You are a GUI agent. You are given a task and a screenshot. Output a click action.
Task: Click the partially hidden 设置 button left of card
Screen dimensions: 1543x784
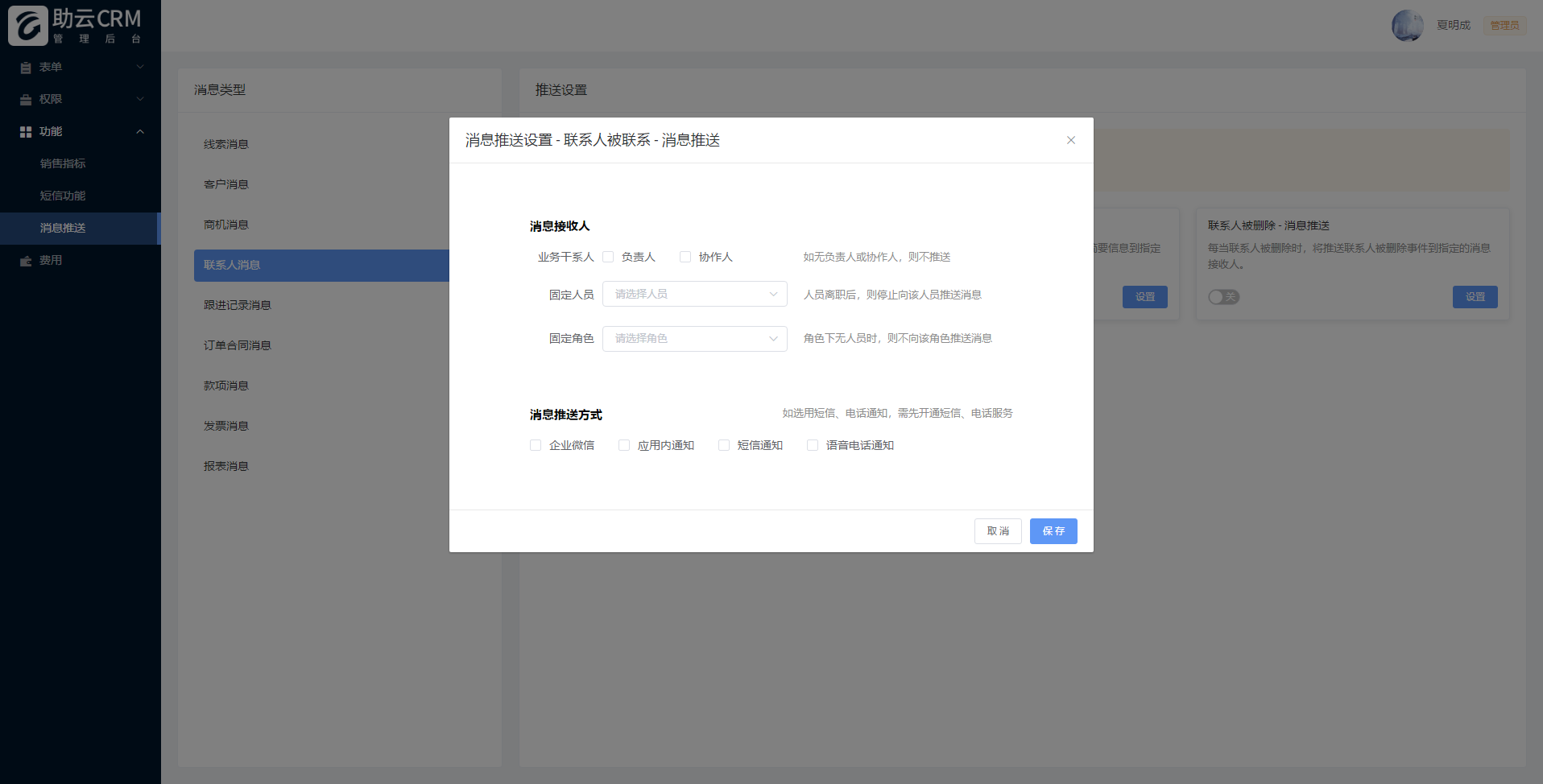[1144, 297]
